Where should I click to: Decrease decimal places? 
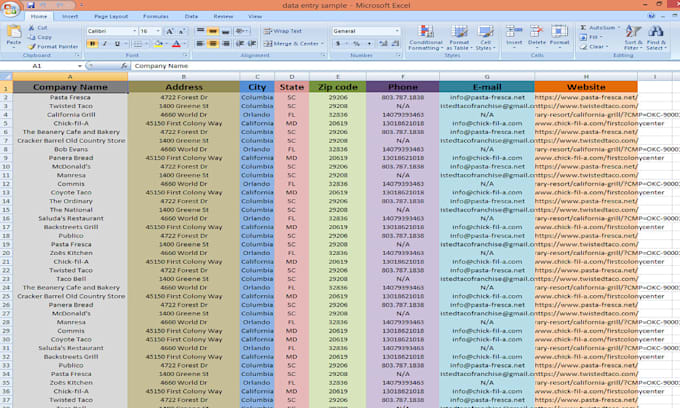click(395, 43)
